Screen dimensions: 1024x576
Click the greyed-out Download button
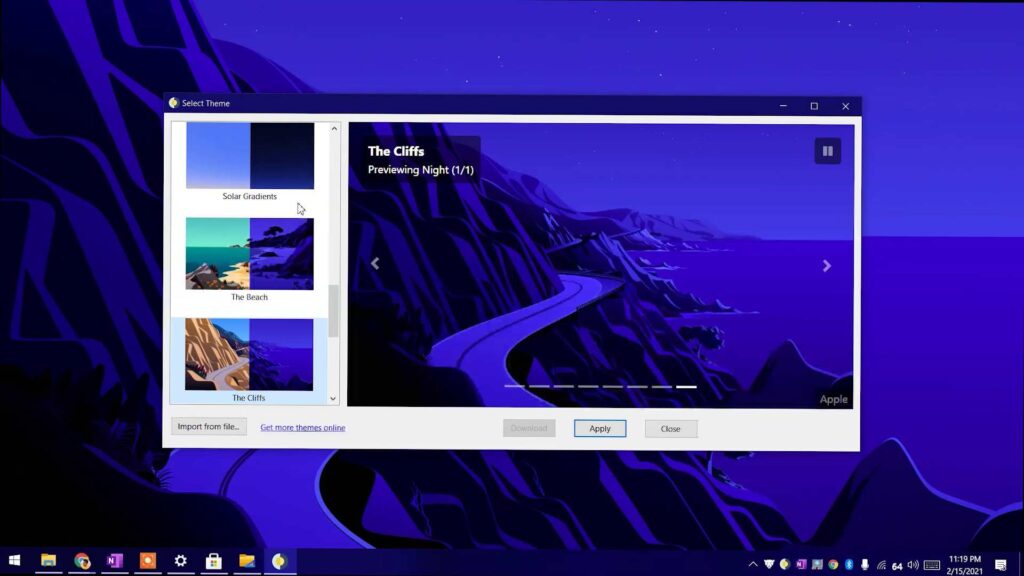(529, 428)
